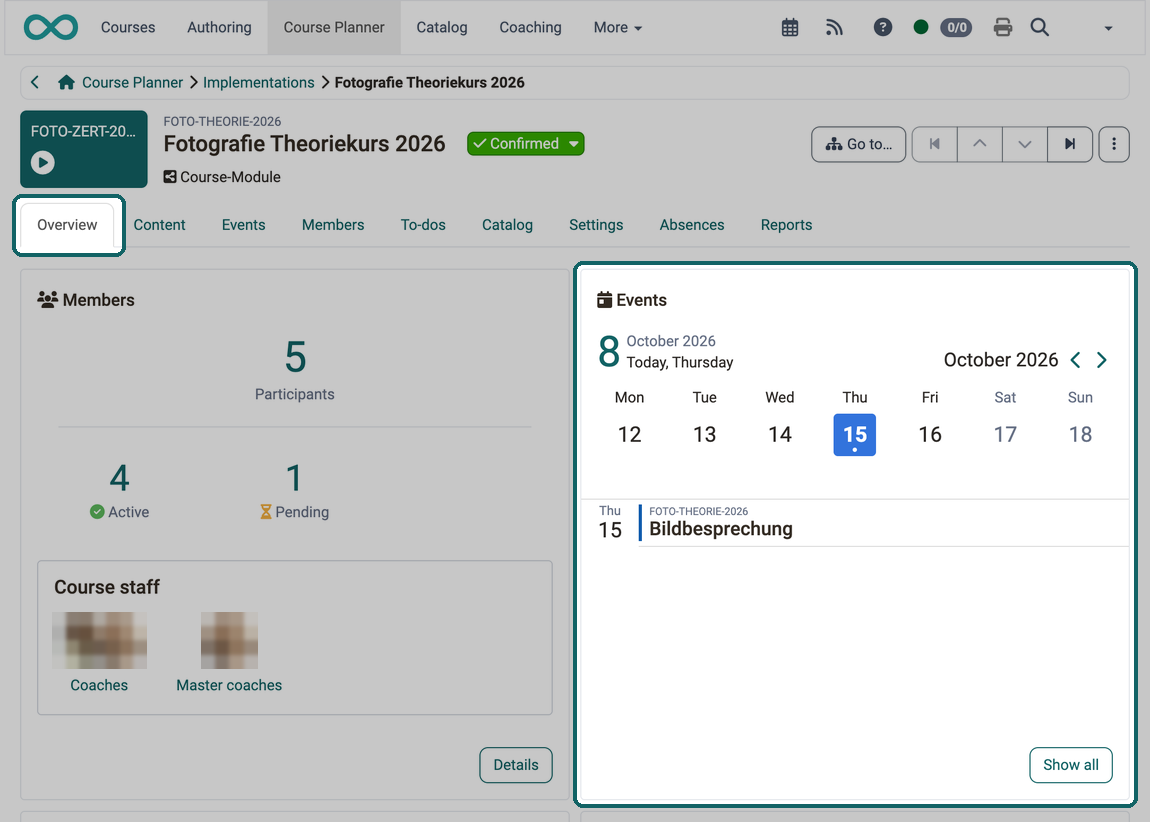Open the Bildbesprechung event
This screenshot has width=1150, height=822.
click(x=721, y=529)
